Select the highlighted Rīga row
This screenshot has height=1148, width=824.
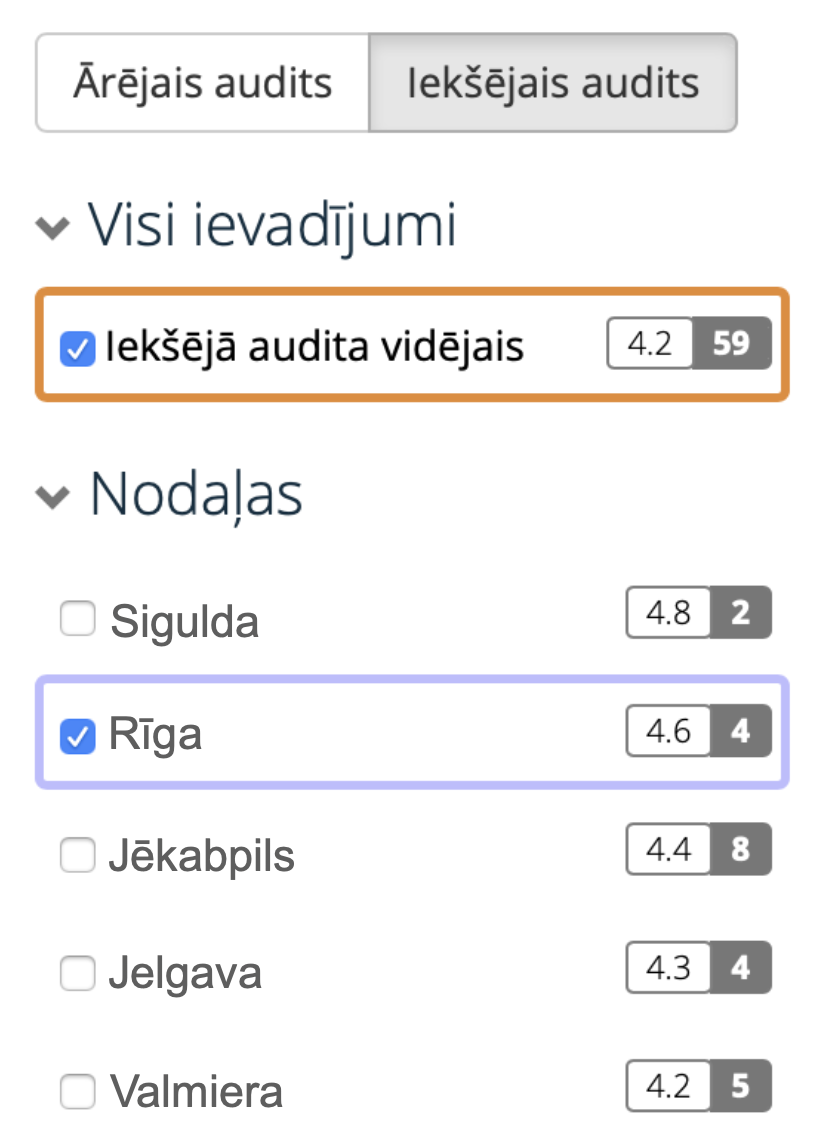(400, 733)
